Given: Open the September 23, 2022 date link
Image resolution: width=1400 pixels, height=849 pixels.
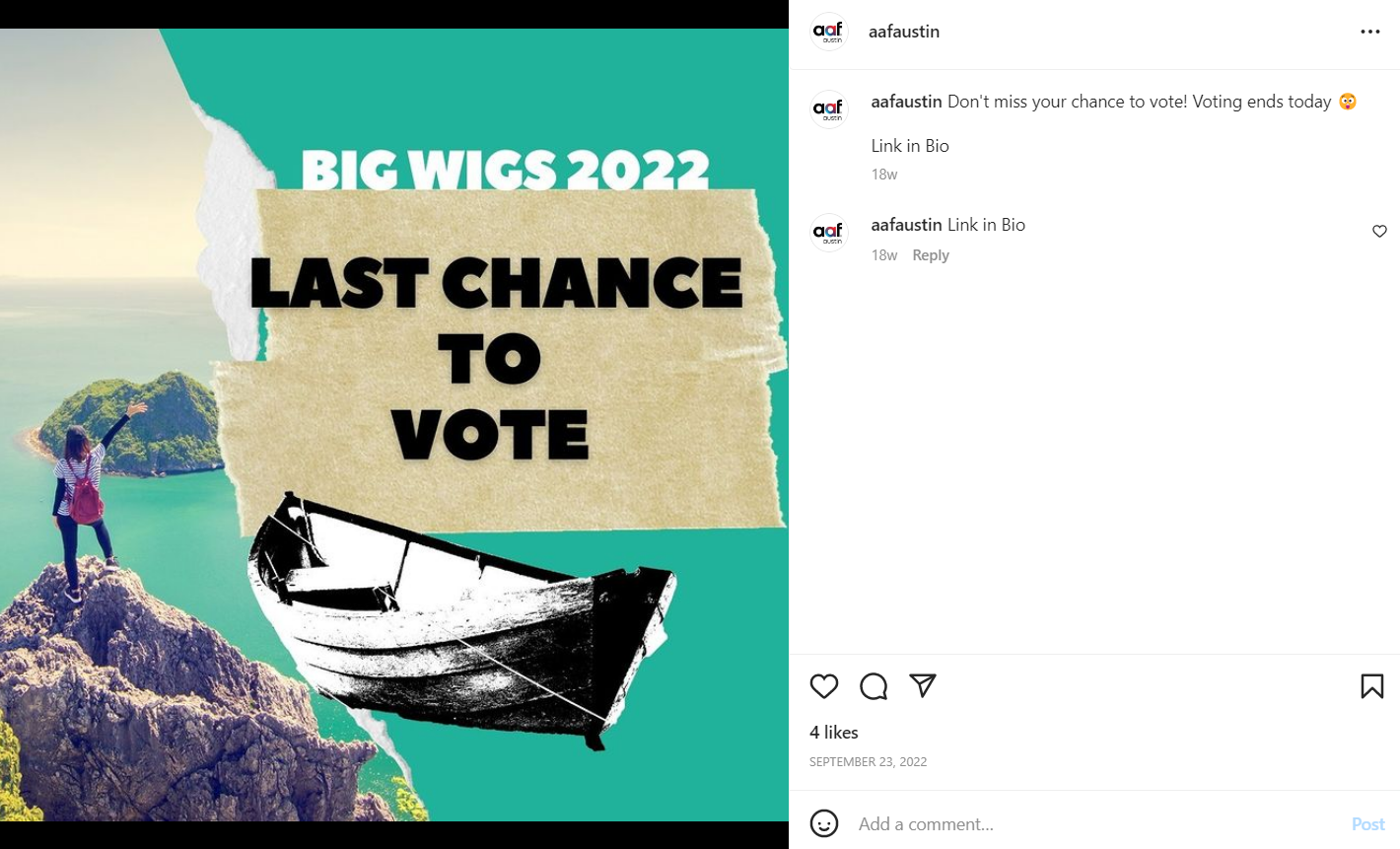Looking at the screenshot, I should pyautogui.click(x=869, y=761).
